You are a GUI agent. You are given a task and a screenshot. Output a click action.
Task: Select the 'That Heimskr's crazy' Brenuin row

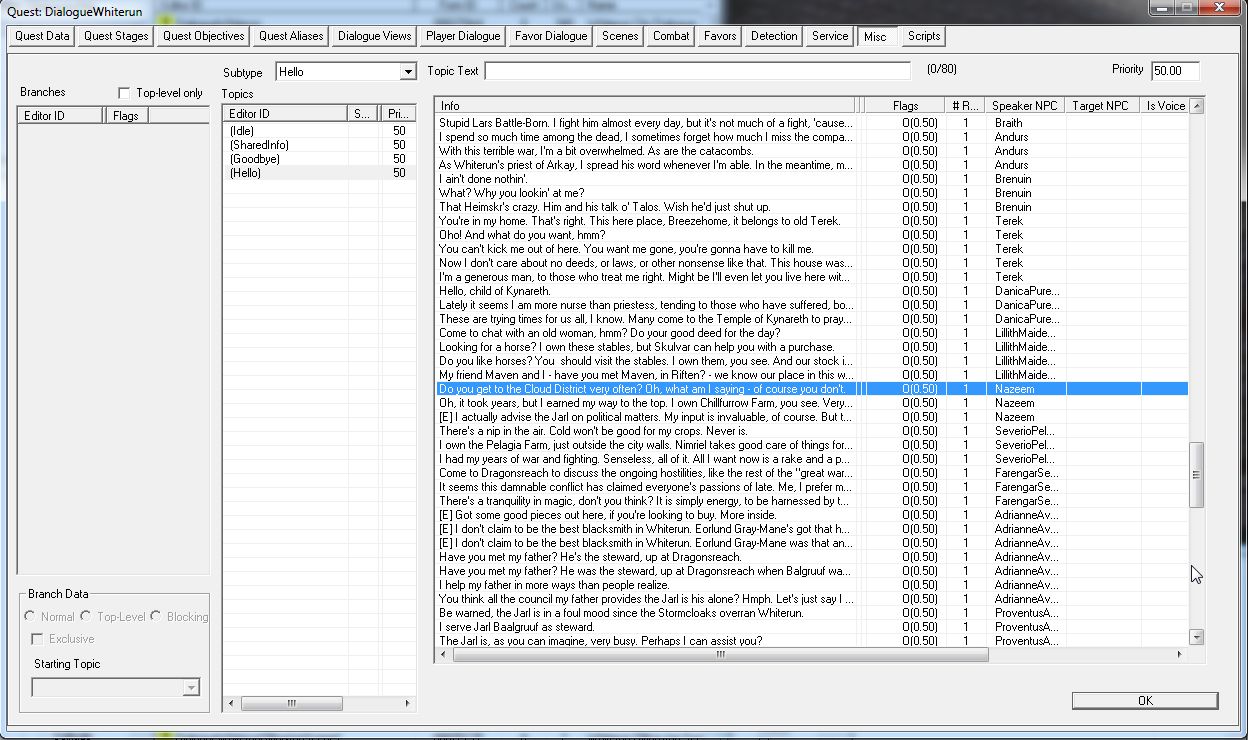click(x=812, y=207)
